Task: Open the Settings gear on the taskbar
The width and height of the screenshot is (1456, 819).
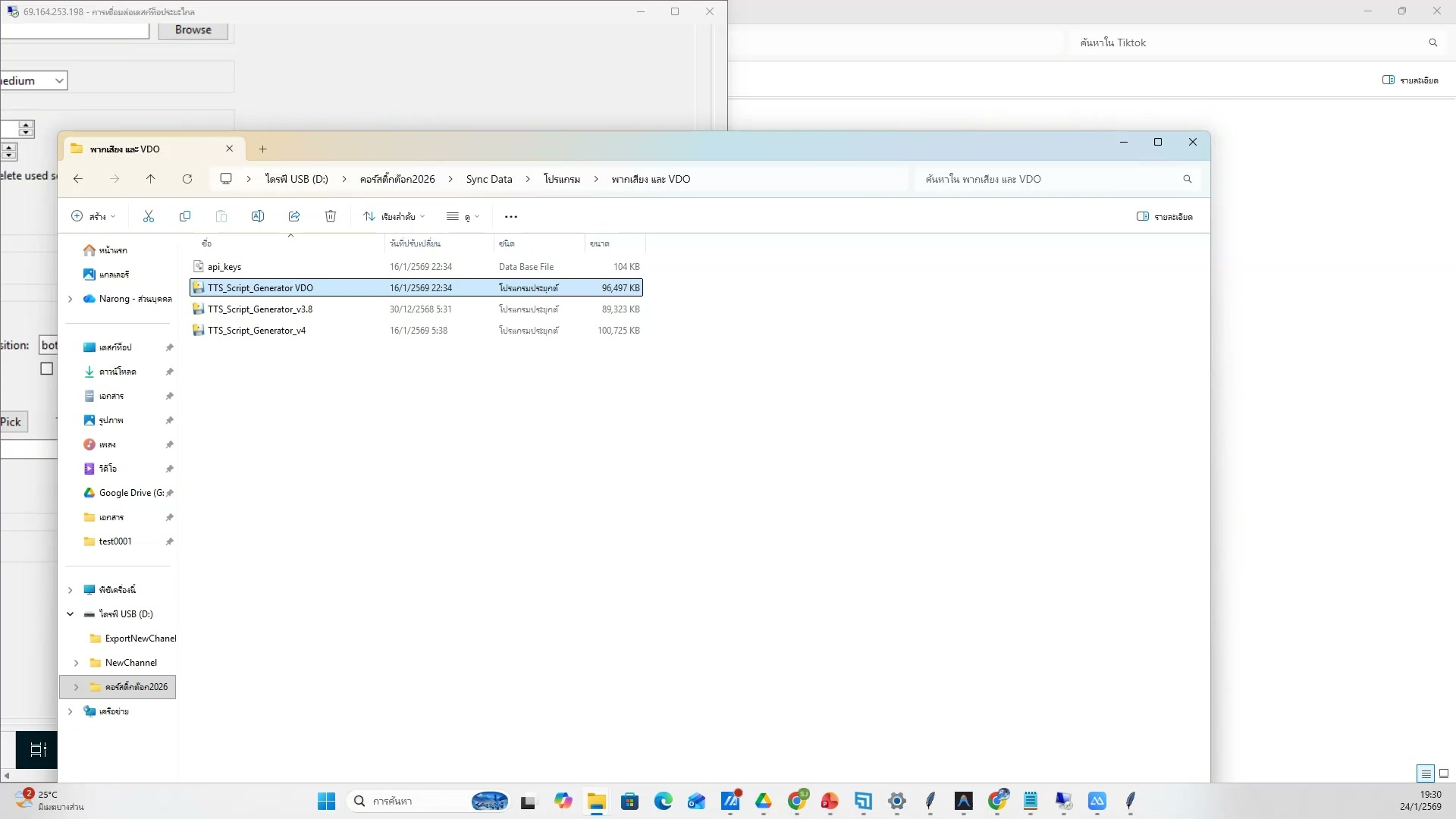Action: click(x=896, y=802)
